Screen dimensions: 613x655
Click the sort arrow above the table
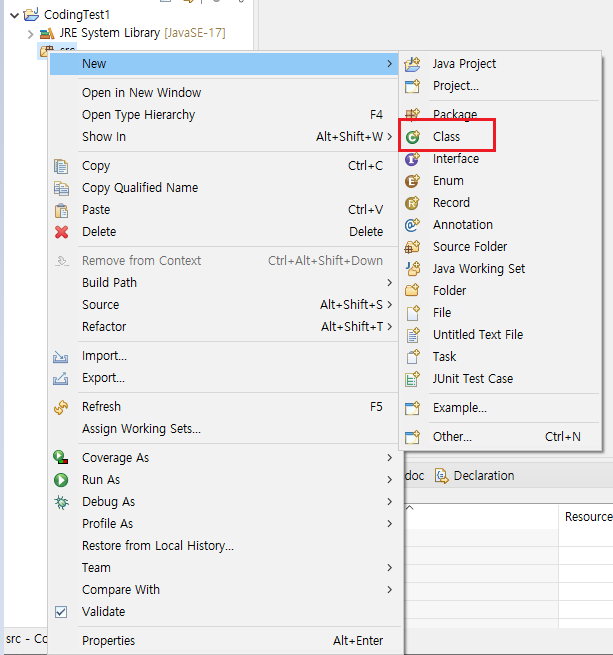tap(410, 508)
